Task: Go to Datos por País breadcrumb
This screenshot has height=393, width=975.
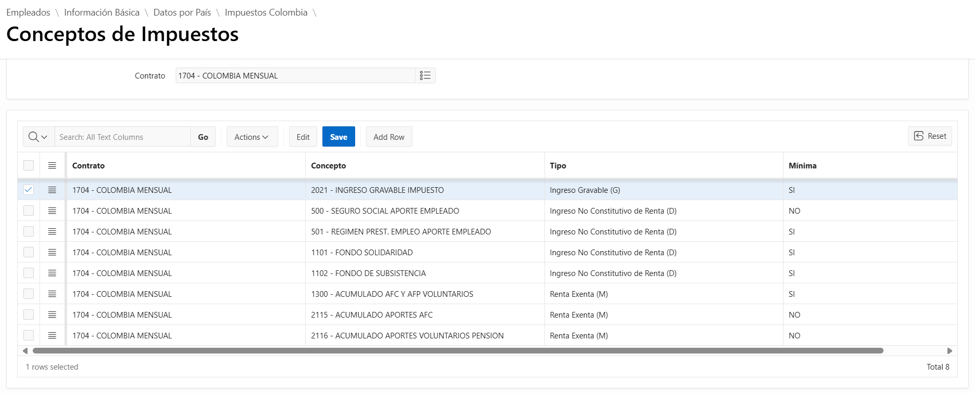Action: [x=182, y=12]
